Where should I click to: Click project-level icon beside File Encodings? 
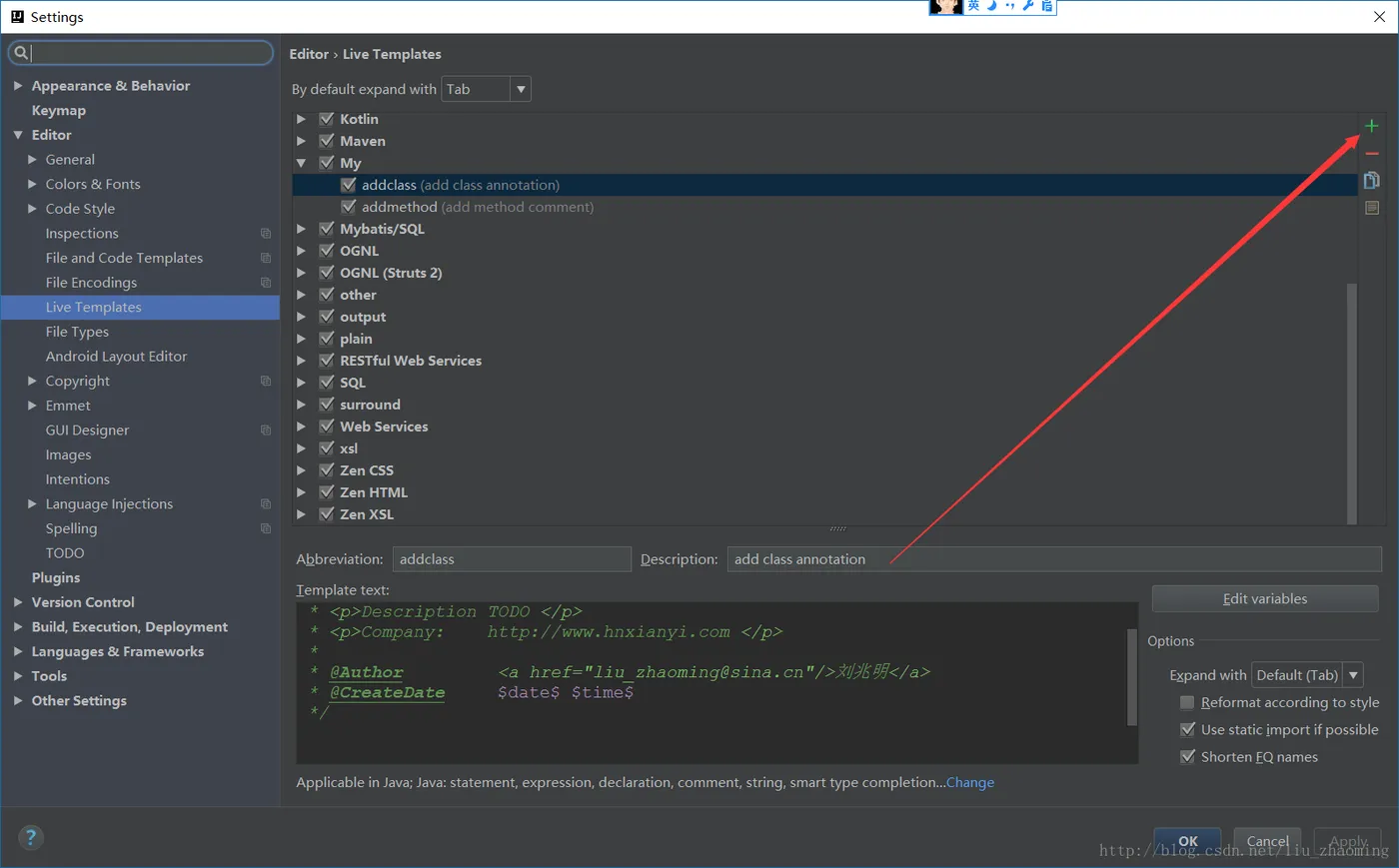click(266, 283)
